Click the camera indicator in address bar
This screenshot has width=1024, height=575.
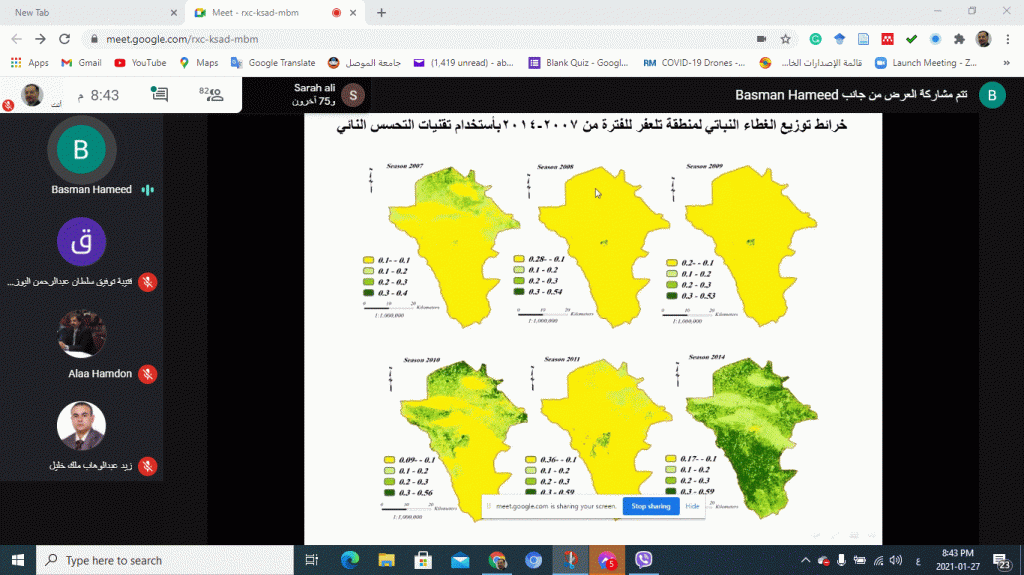coord(761,39)
